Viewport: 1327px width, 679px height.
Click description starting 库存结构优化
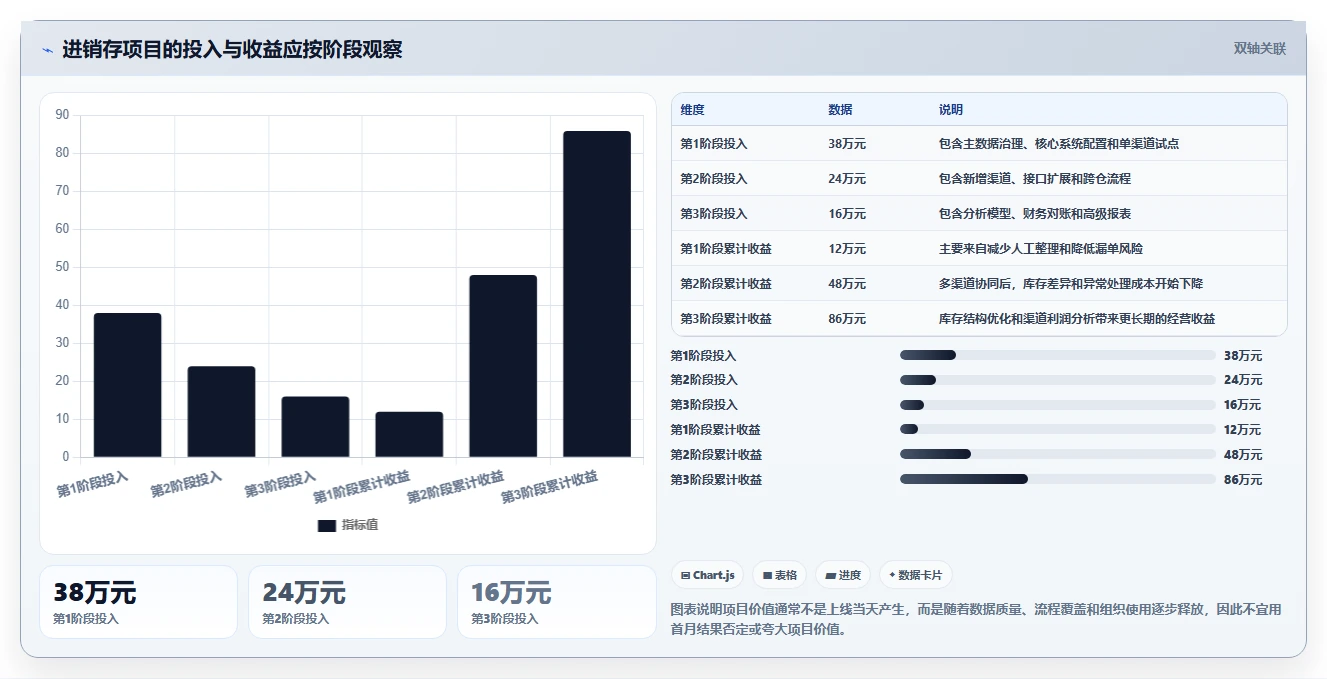(x=1076, y=319)
